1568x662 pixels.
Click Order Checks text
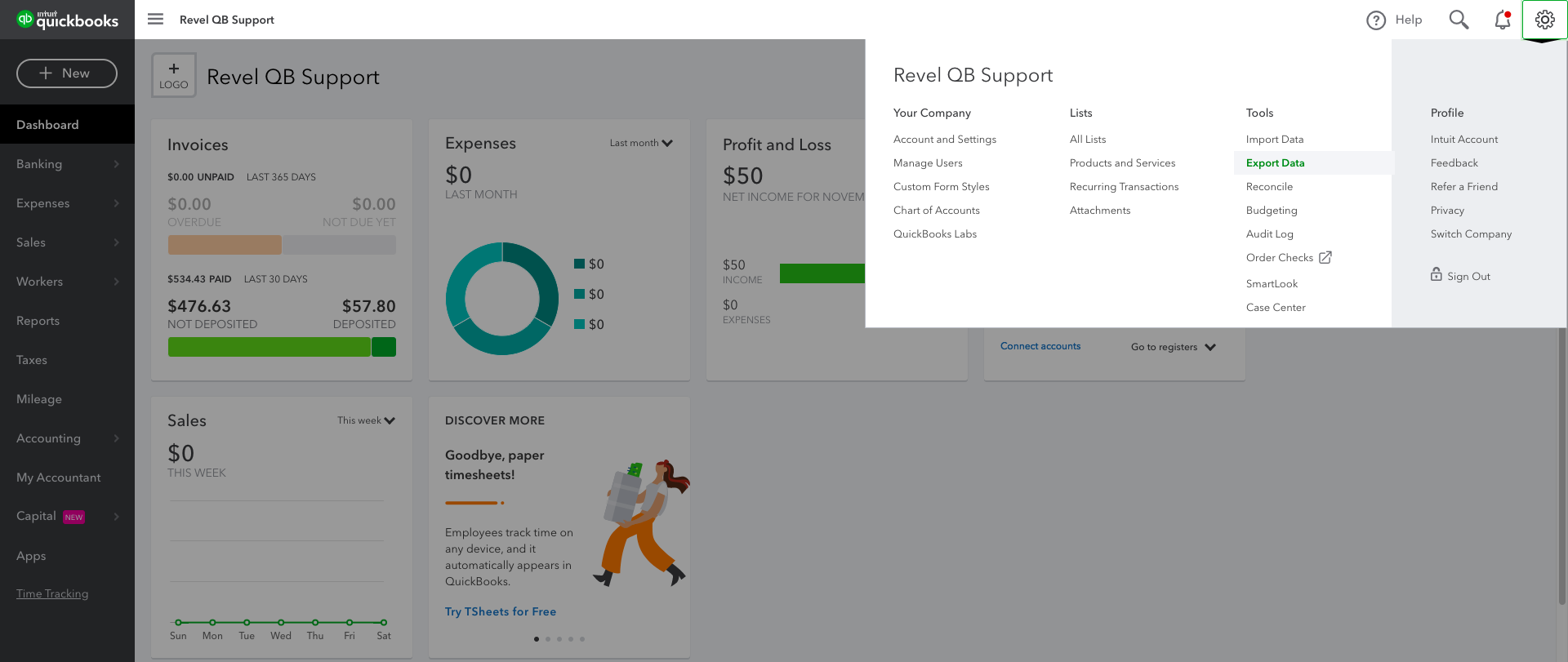pos(1280,258)
